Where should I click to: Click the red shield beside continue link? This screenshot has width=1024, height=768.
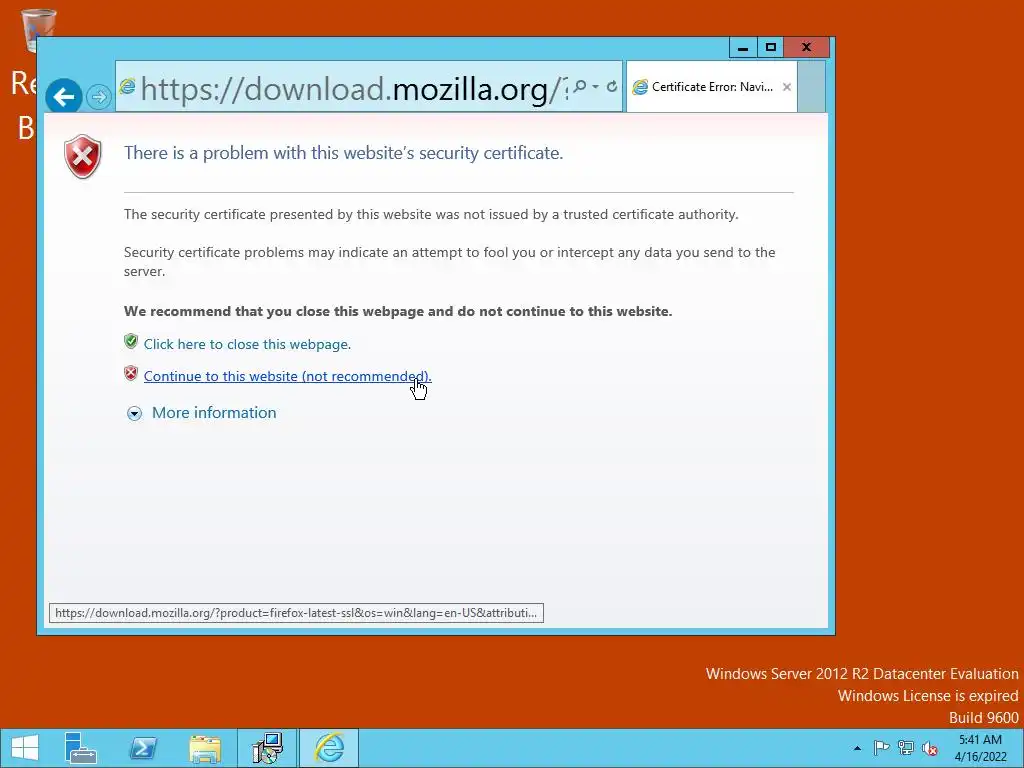click(131, 374)
